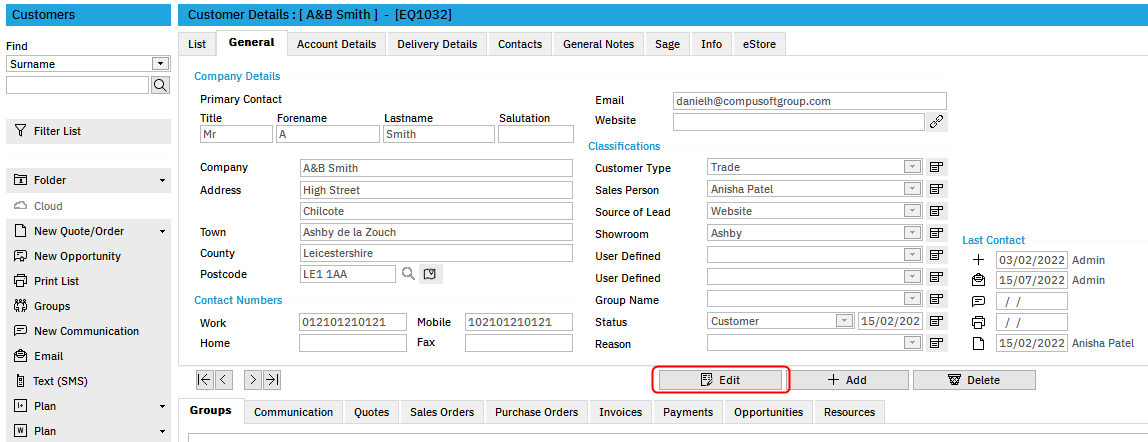Click the Postcode field
The height and width of the screenshot is (442, 1148).
(348, 274)
